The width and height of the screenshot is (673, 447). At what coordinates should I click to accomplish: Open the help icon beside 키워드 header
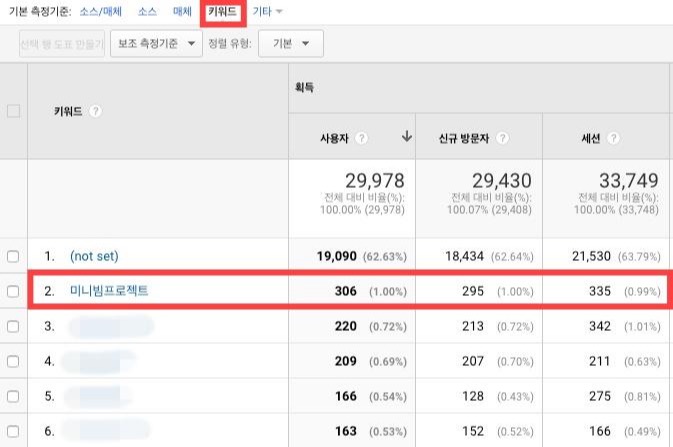(x=95, y=112)
